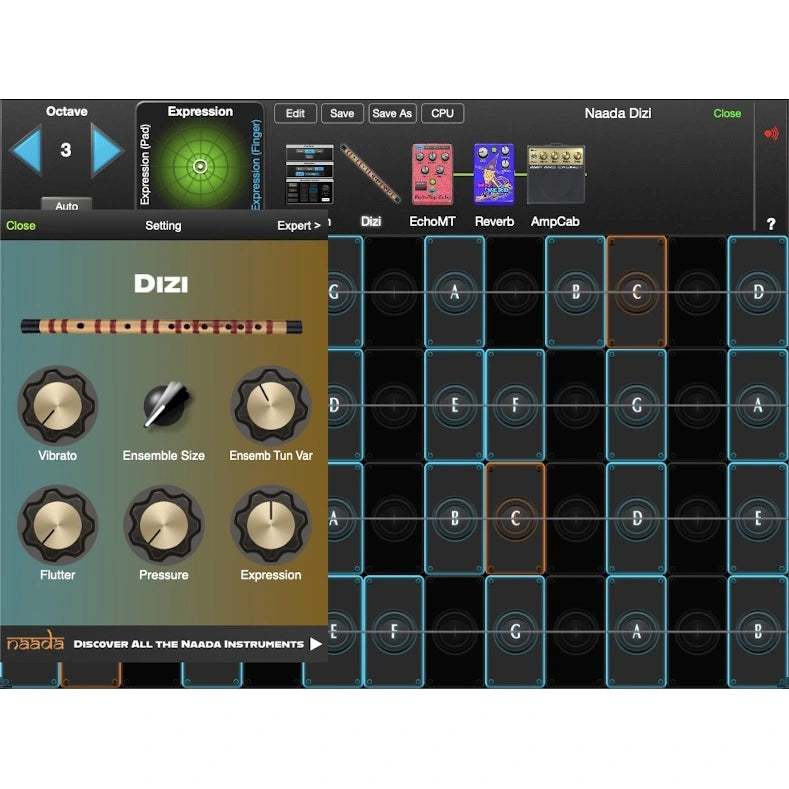Play the A pad in bottom row
Image resolution: width=789 pixels, height=789 pixels.
tap(637, 632)
